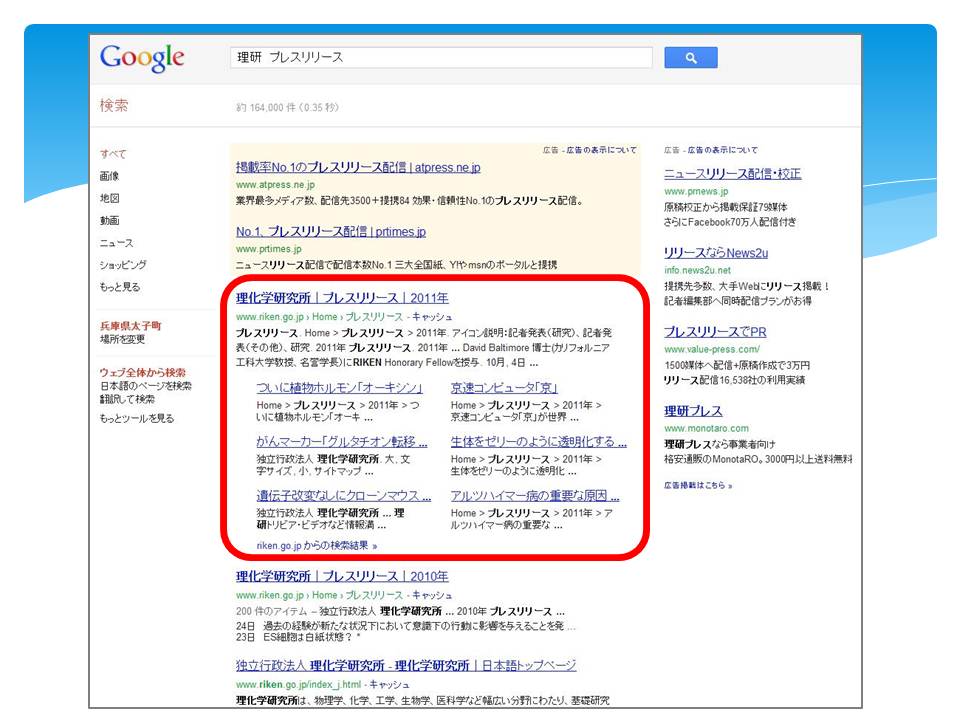
Task: Expand もっと見る in the sidebar
Action: 120,287
